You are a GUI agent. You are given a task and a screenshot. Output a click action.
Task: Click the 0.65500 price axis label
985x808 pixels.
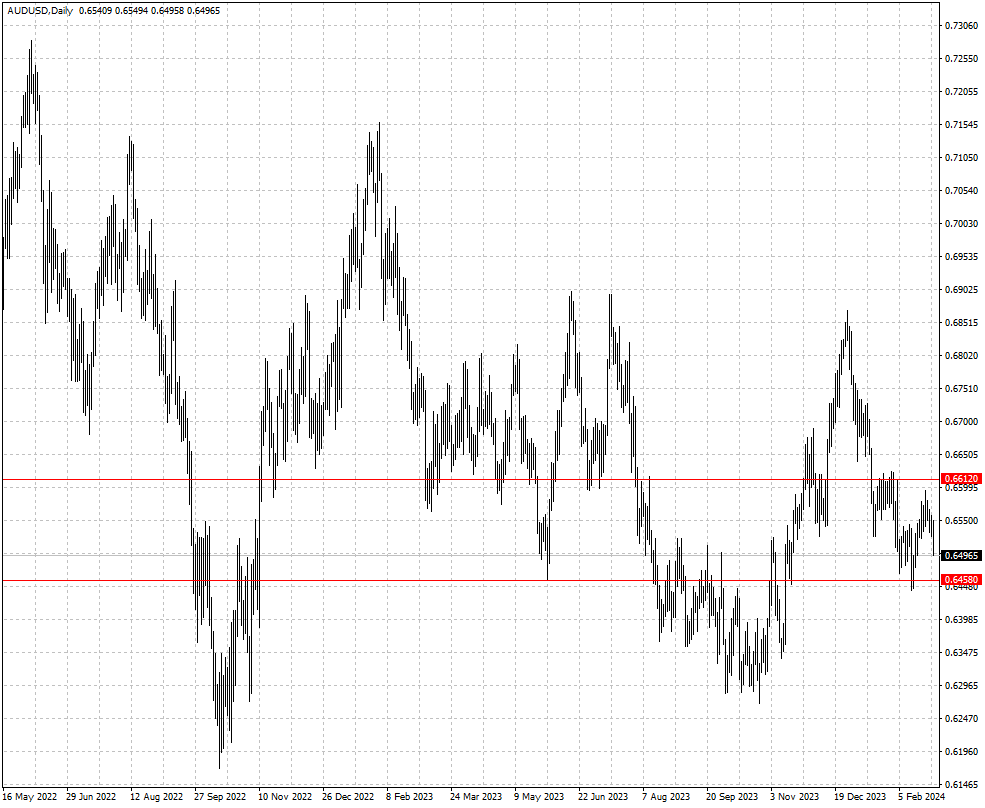(x=962, y=520)
